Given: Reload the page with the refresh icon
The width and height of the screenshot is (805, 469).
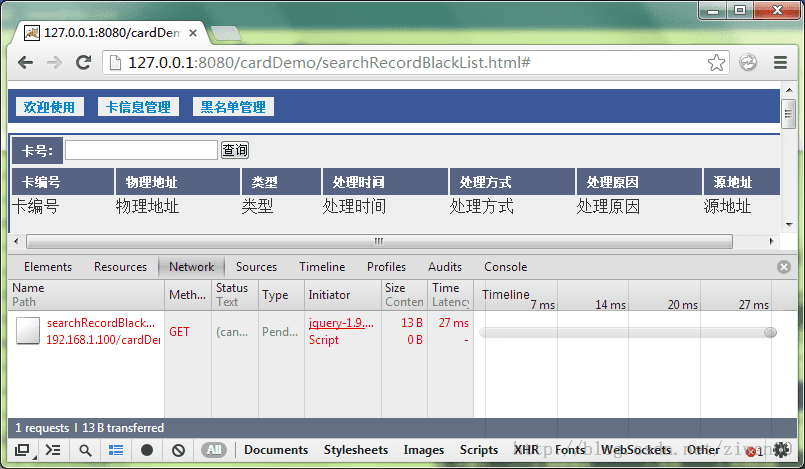Looking at the screenshot, I should point(83,63).
